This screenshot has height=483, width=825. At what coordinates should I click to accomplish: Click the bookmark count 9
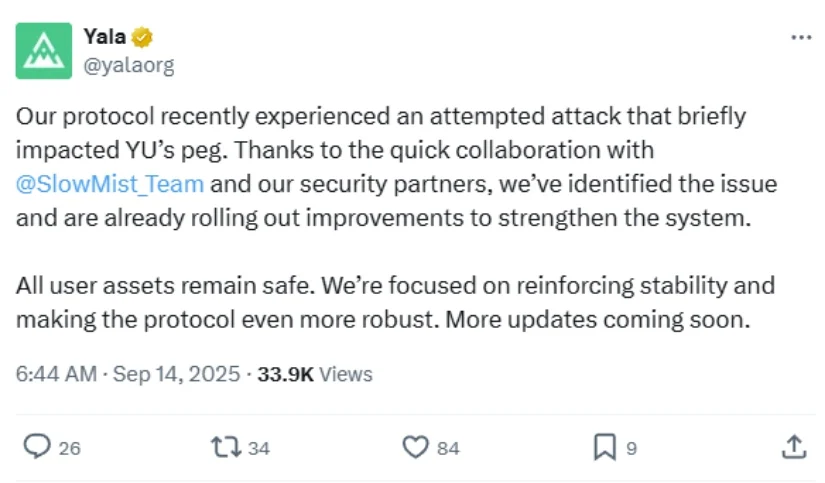[631, 448]
